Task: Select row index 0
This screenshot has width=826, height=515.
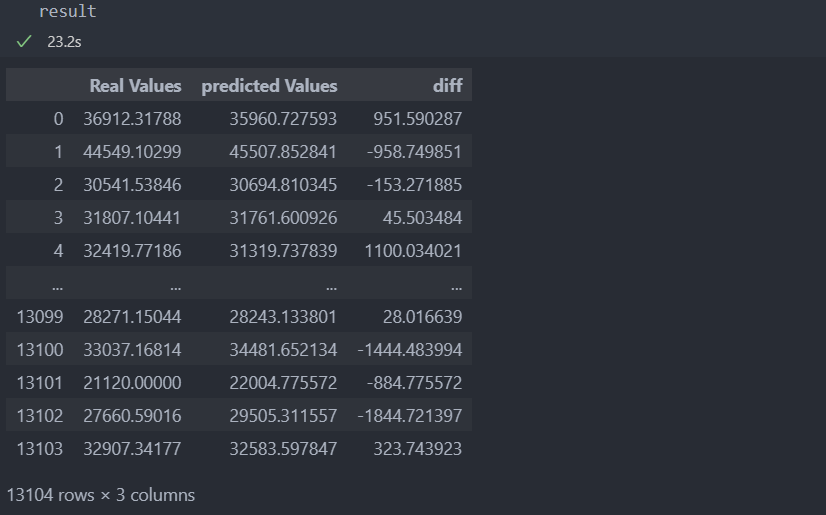Action: point(58,119)
